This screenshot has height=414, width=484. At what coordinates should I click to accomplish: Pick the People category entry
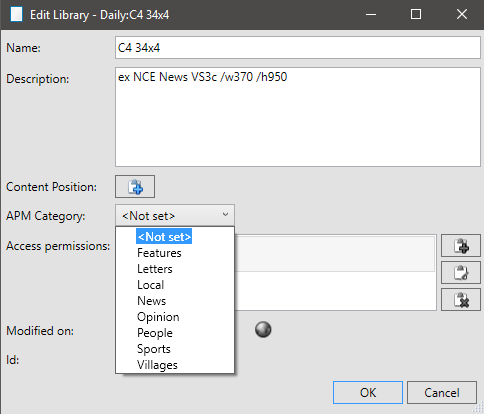[155, 333]
